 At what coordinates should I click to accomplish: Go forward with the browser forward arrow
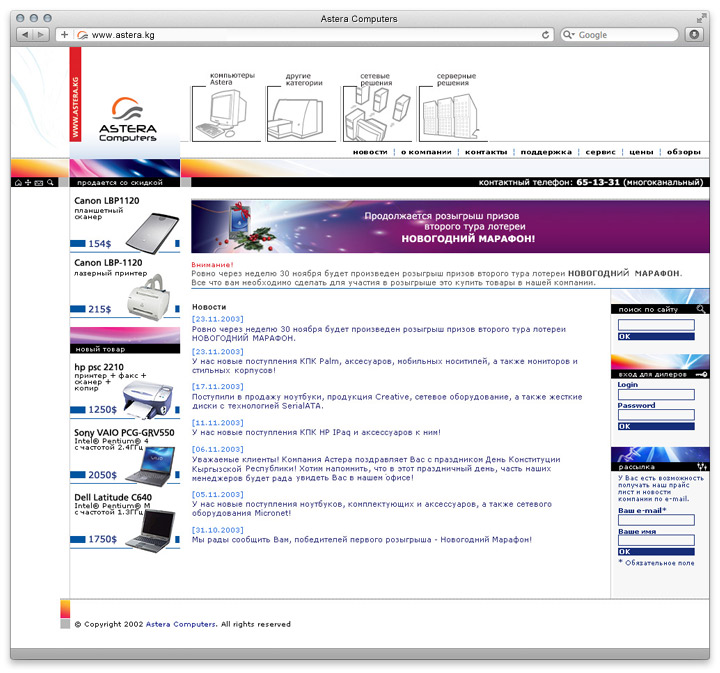(41, 34)
